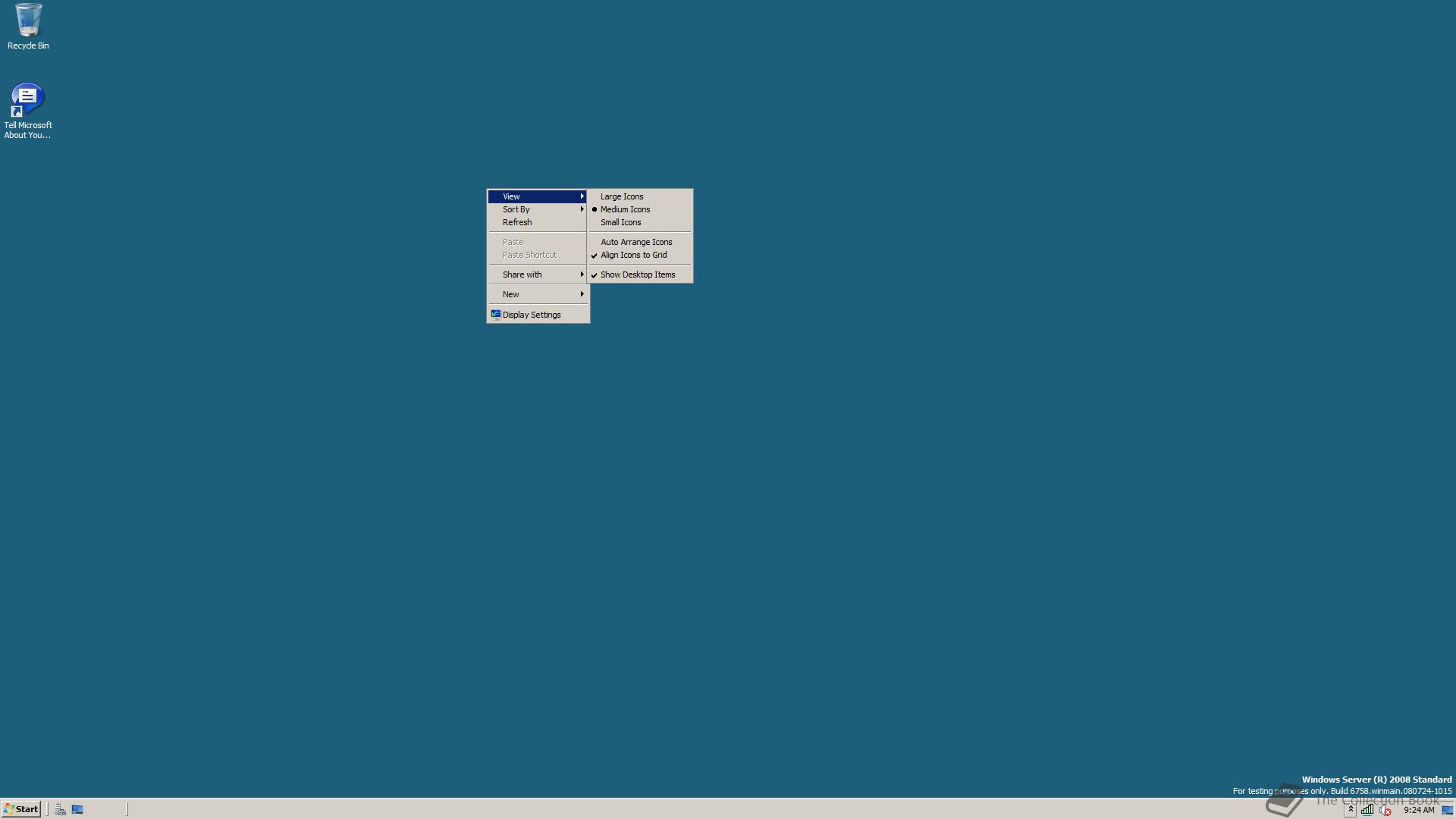The height and width of the screenshot is (819, 1456).
Task: Open the Start menu
Action: click(21, 809)
